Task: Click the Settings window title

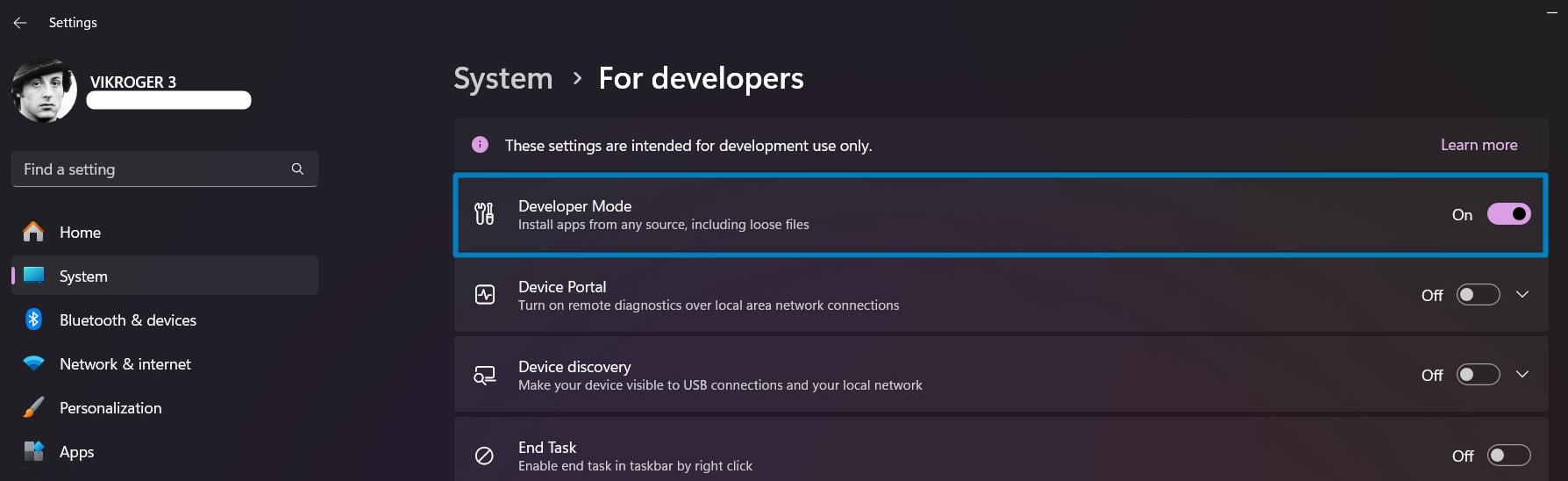Action: [x=73, y=23]
